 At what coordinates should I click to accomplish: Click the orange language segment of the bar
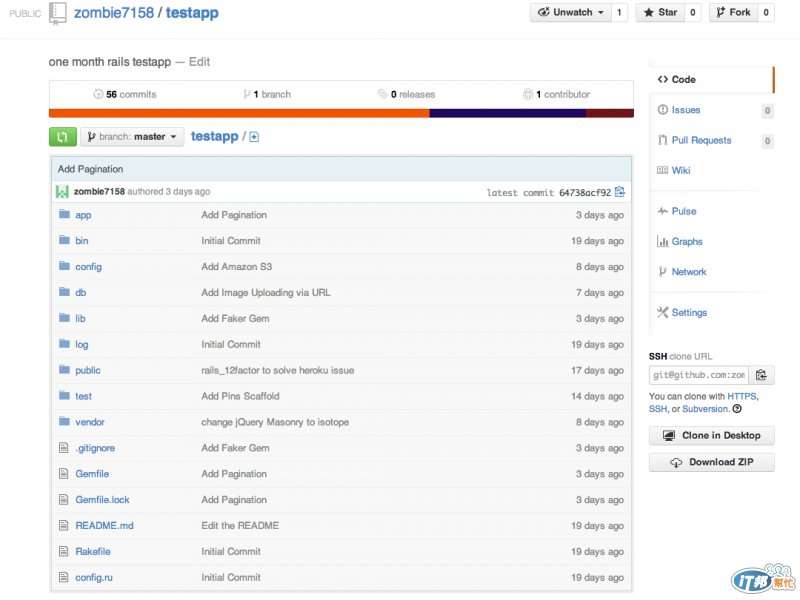click(239, 113)
